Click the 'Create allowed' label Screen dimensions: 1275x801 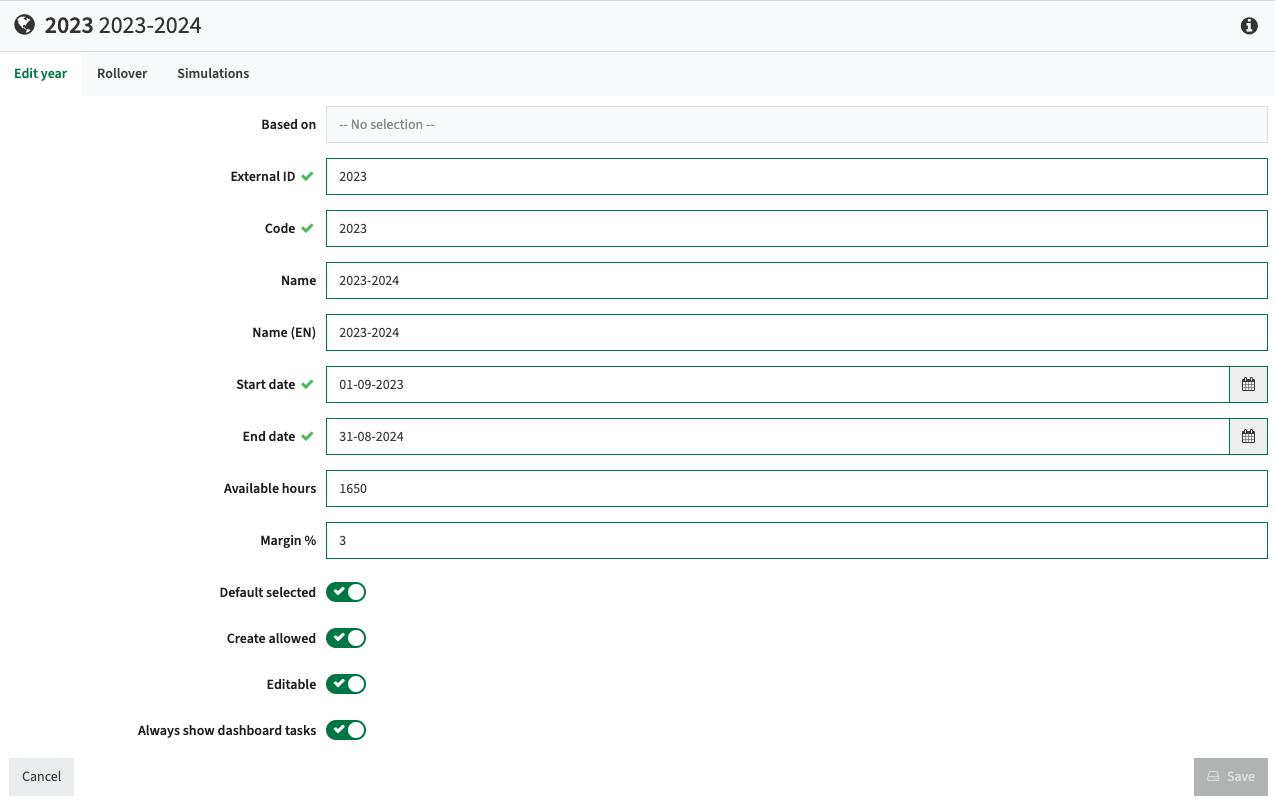tap(271, 638)
